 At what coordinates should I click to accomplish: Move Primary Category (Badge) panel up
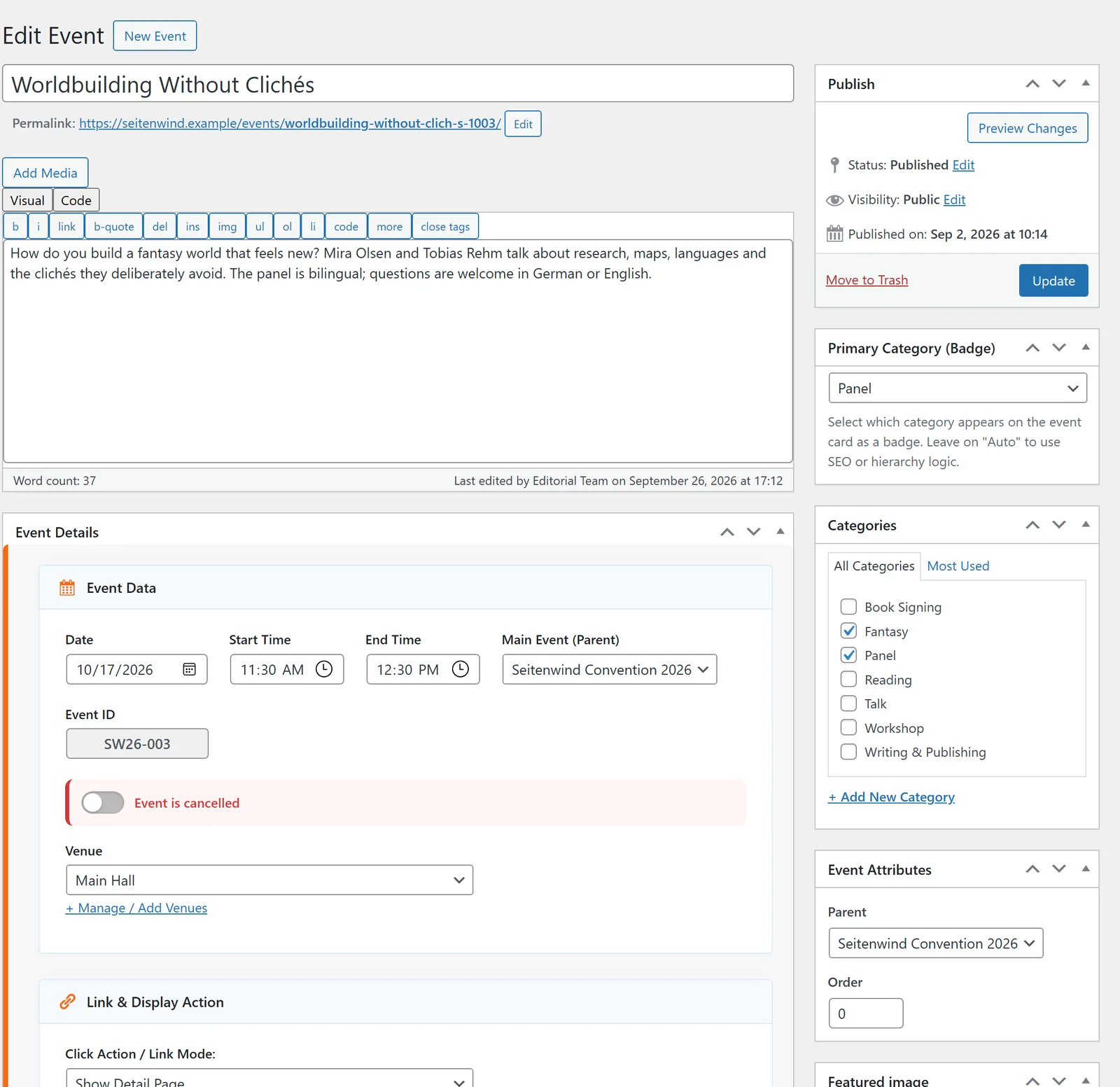point(1032,348)
